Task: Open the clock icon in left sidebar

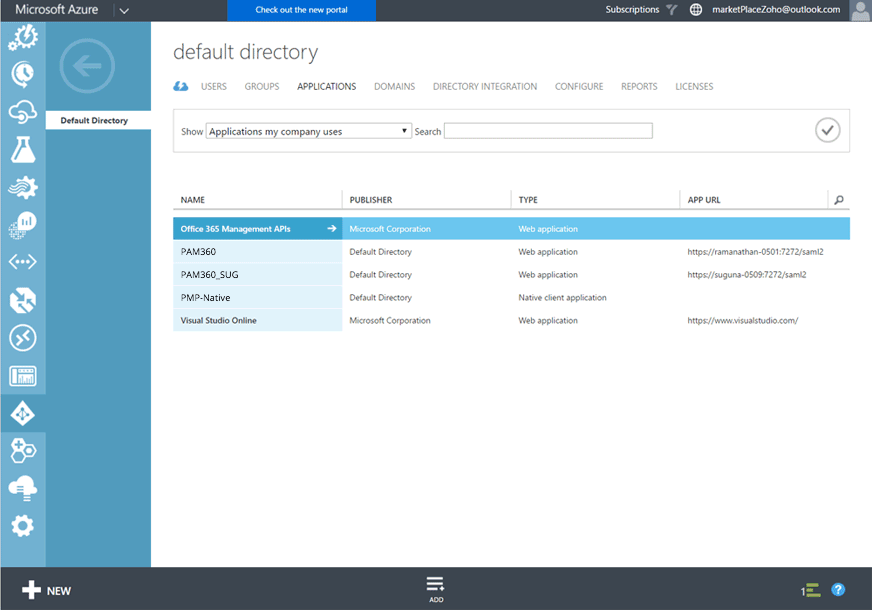Action: (x=22, y=73)
